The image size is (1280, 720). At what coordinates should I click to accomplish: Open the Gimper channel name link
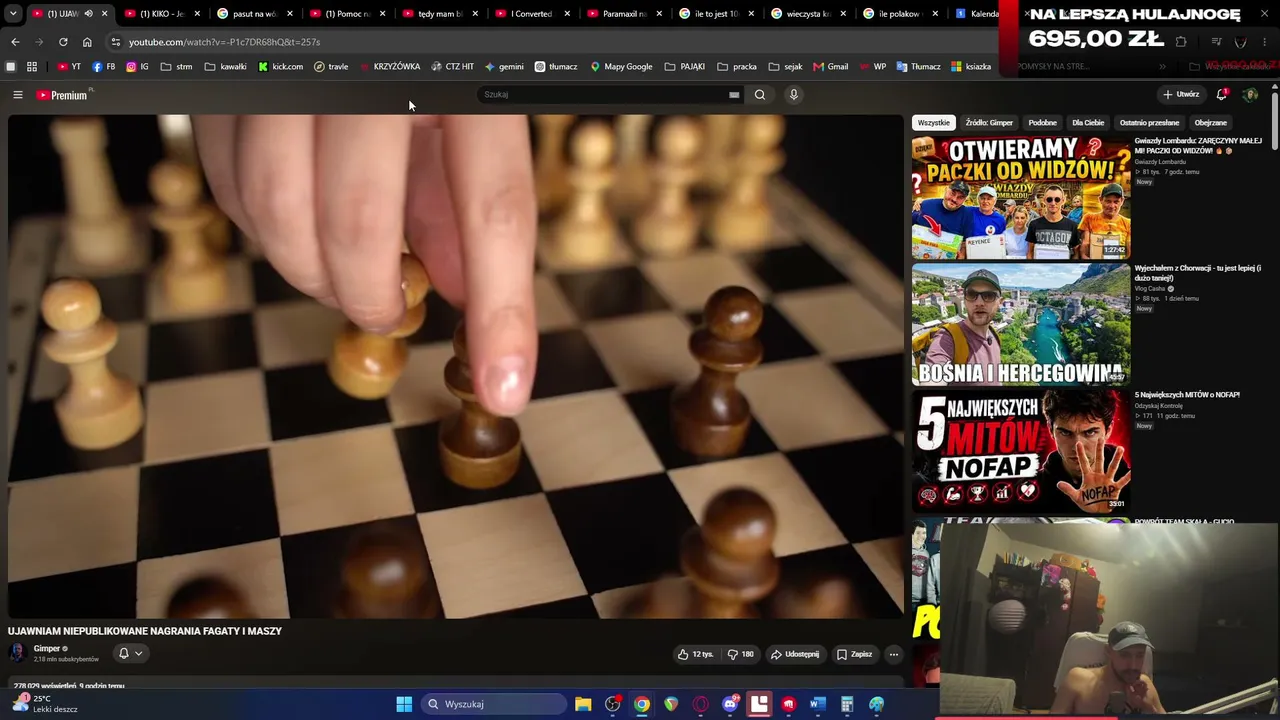tap(47, 648)
